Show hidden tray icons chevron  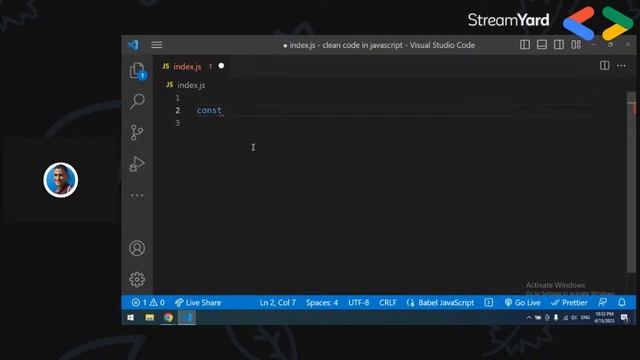pyautogui.click(x=529, y=317)
